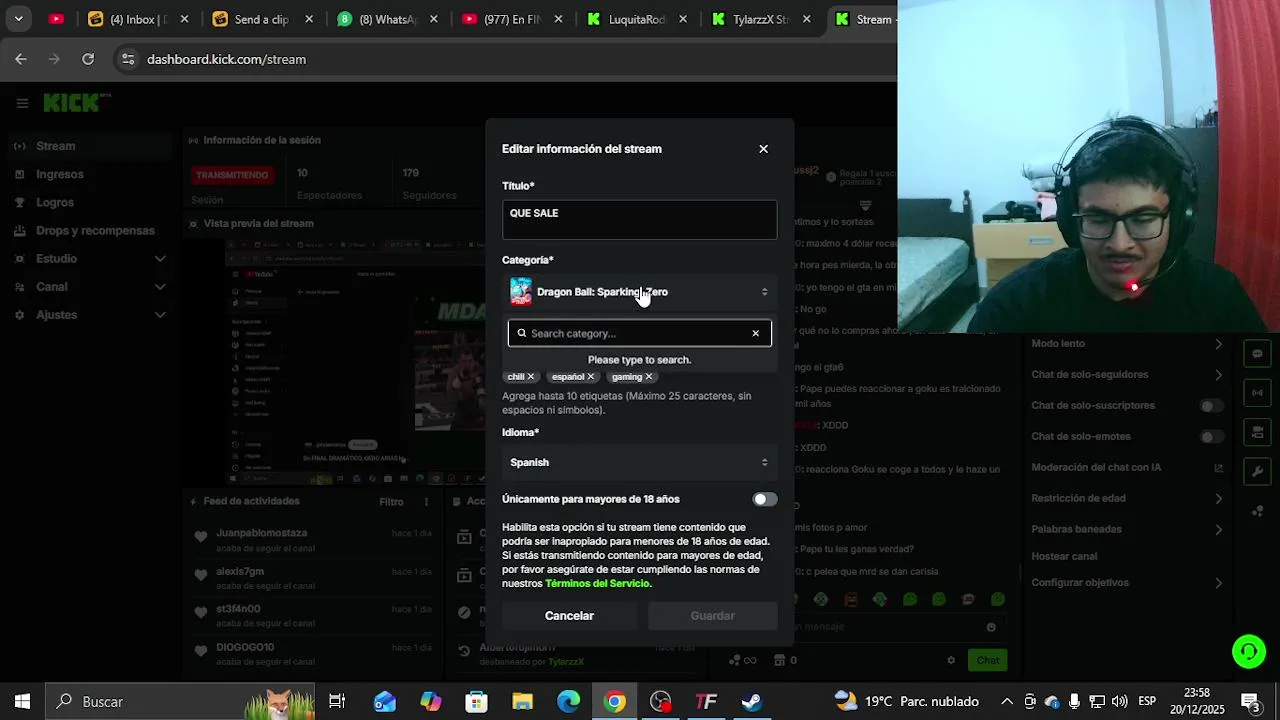Open the wrench tools panel icon
The height and width of the screenshot is (720, 1280).
1257,471
